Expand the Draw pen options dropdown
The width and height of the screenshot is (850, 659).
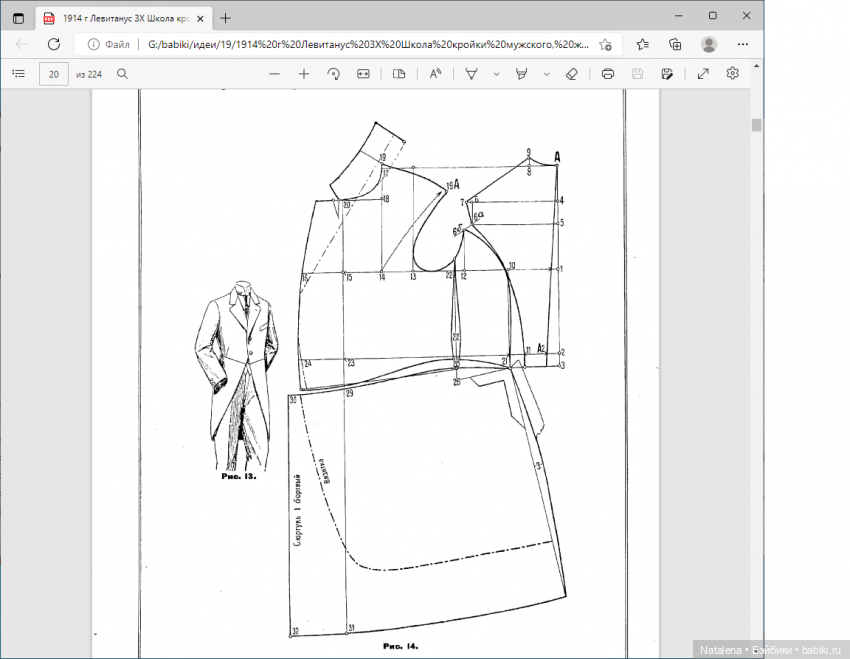tap(496, 73)
